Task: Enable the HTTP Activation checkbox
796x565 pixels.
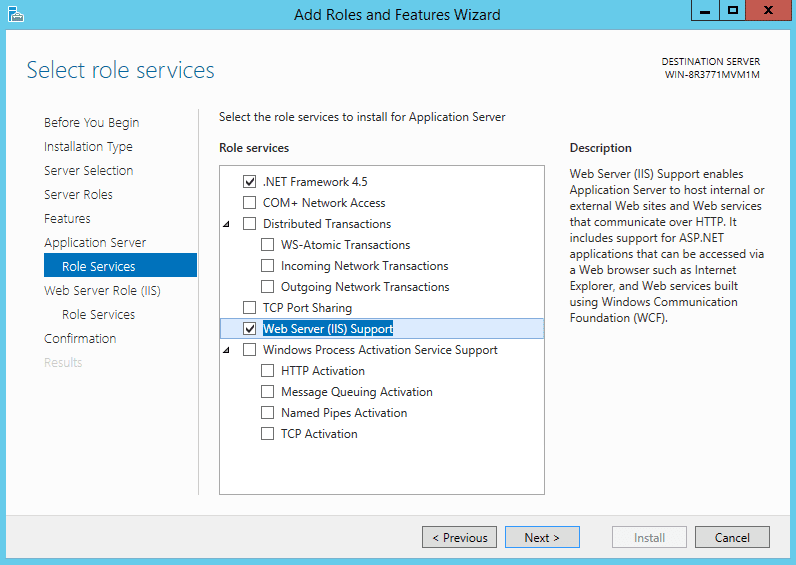Action: [268, 371]
